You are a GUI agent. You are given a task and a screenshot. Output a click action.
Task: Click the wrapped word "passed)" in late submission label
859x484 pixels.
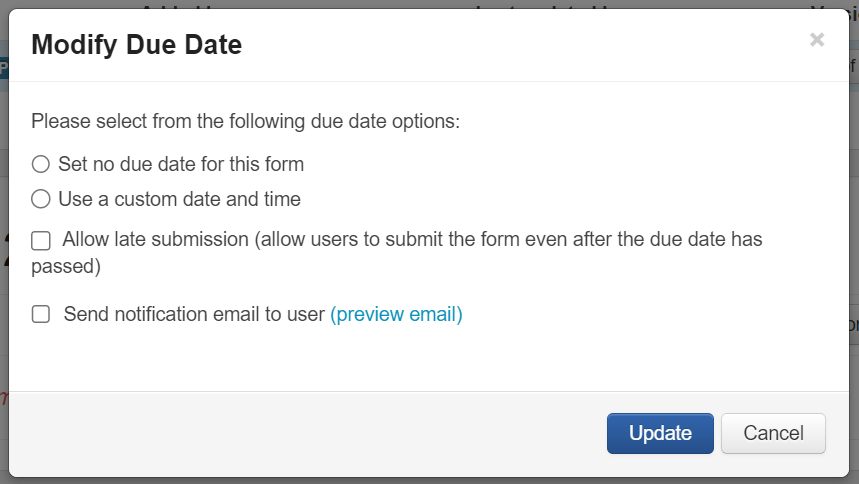pos(66,267)
